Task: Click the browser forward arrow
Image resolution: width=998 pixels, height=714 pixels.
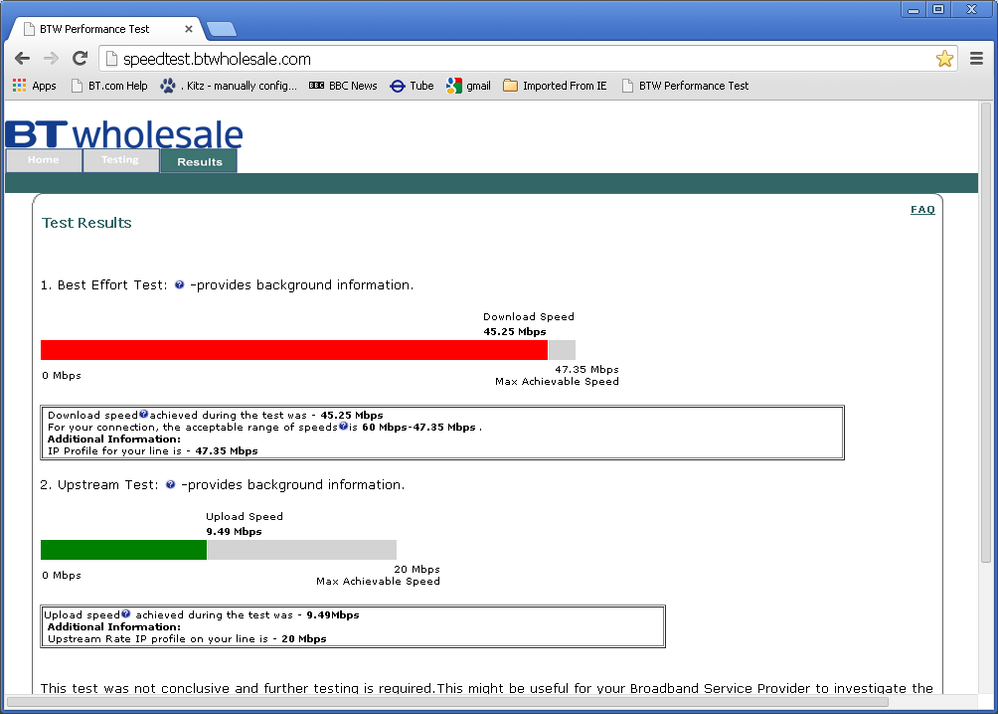Action: pyautogui.click(x=51, y=59)
